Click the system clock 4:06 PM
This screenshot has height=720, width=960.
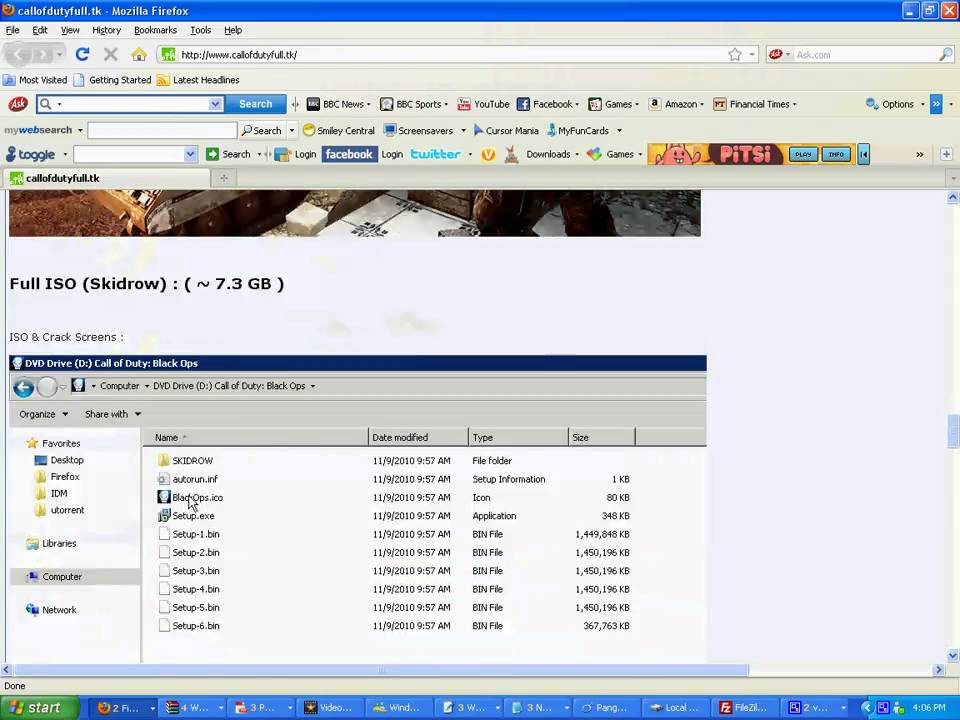928,708
